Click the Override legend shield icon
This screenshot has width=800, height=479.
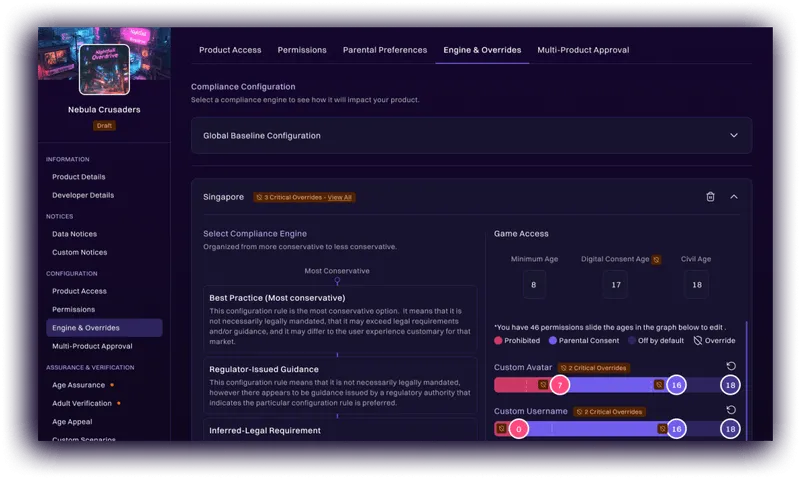(697, 341)
